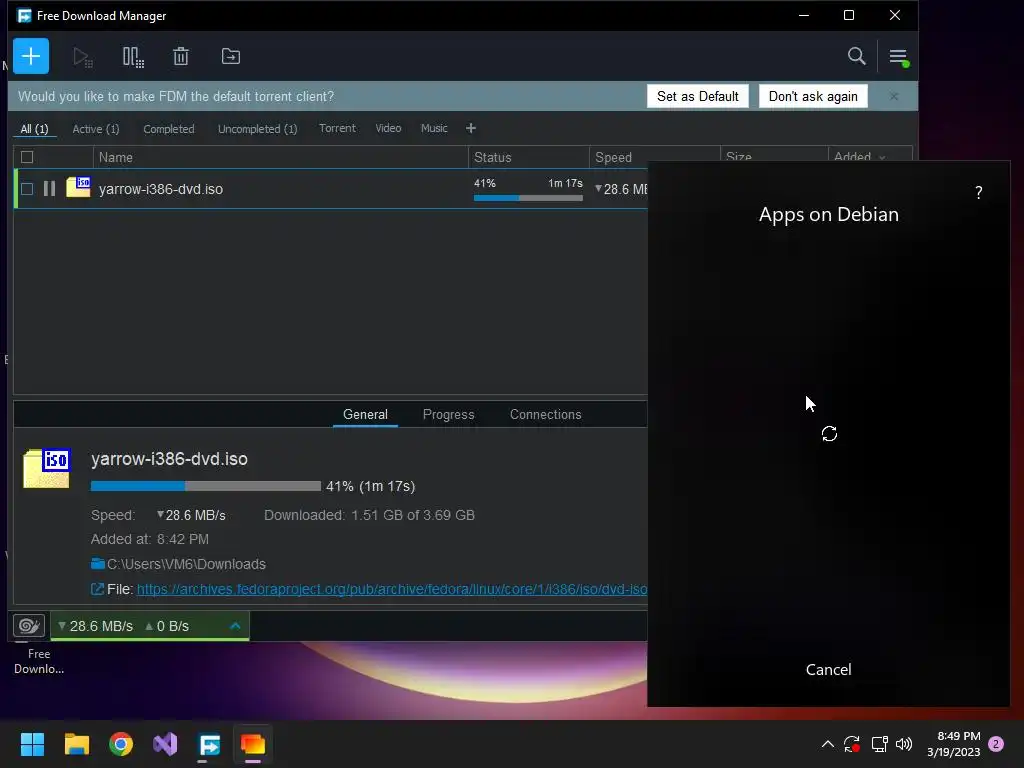Click the start selected downloads icon
Screen dimensions: 1024x768
click(x=82, y=57)
